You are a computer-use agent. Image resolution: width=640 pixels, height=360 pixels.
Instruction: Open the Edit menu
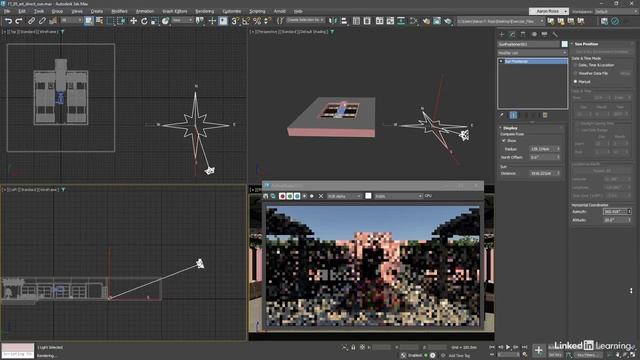(22, 11)
